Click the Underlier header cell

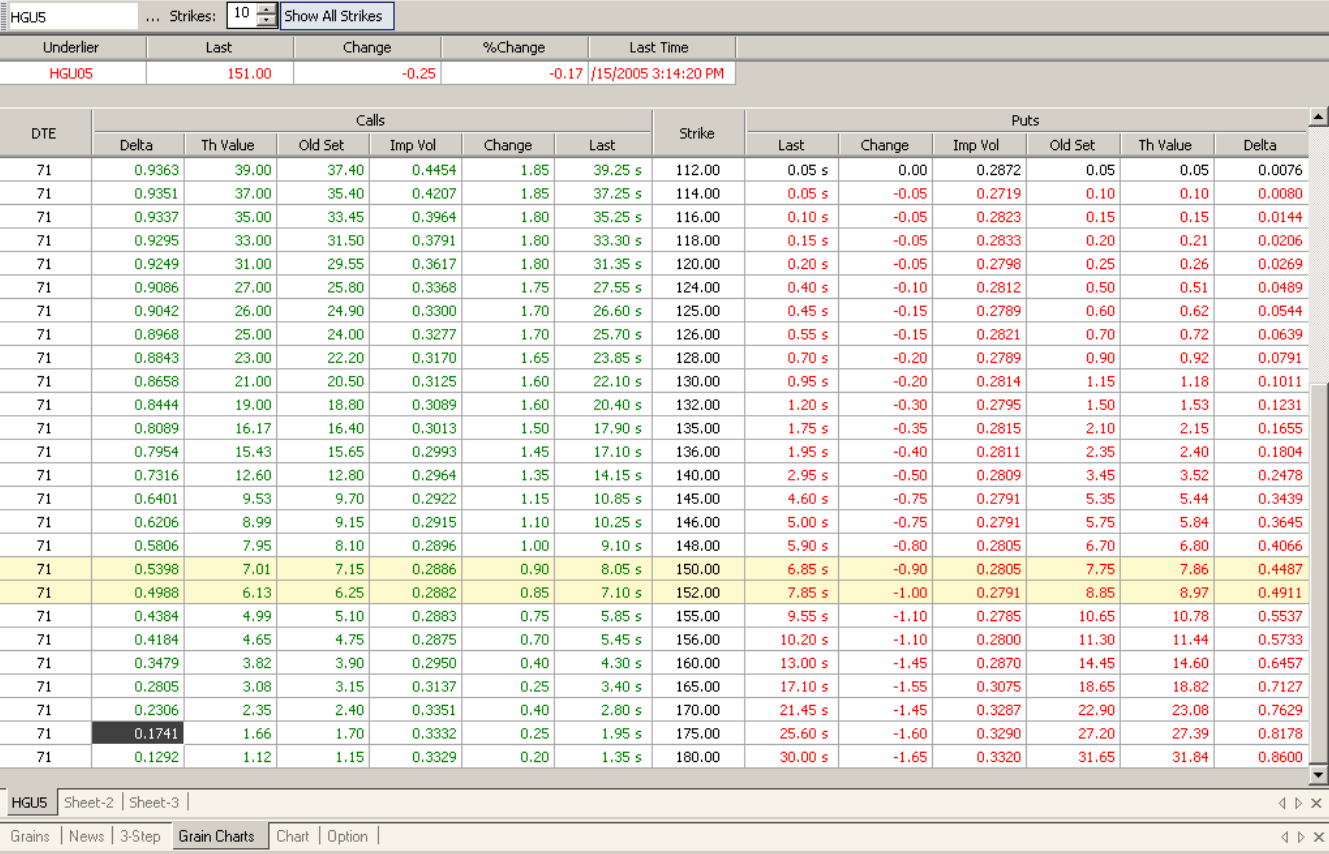tap(72, 47)
